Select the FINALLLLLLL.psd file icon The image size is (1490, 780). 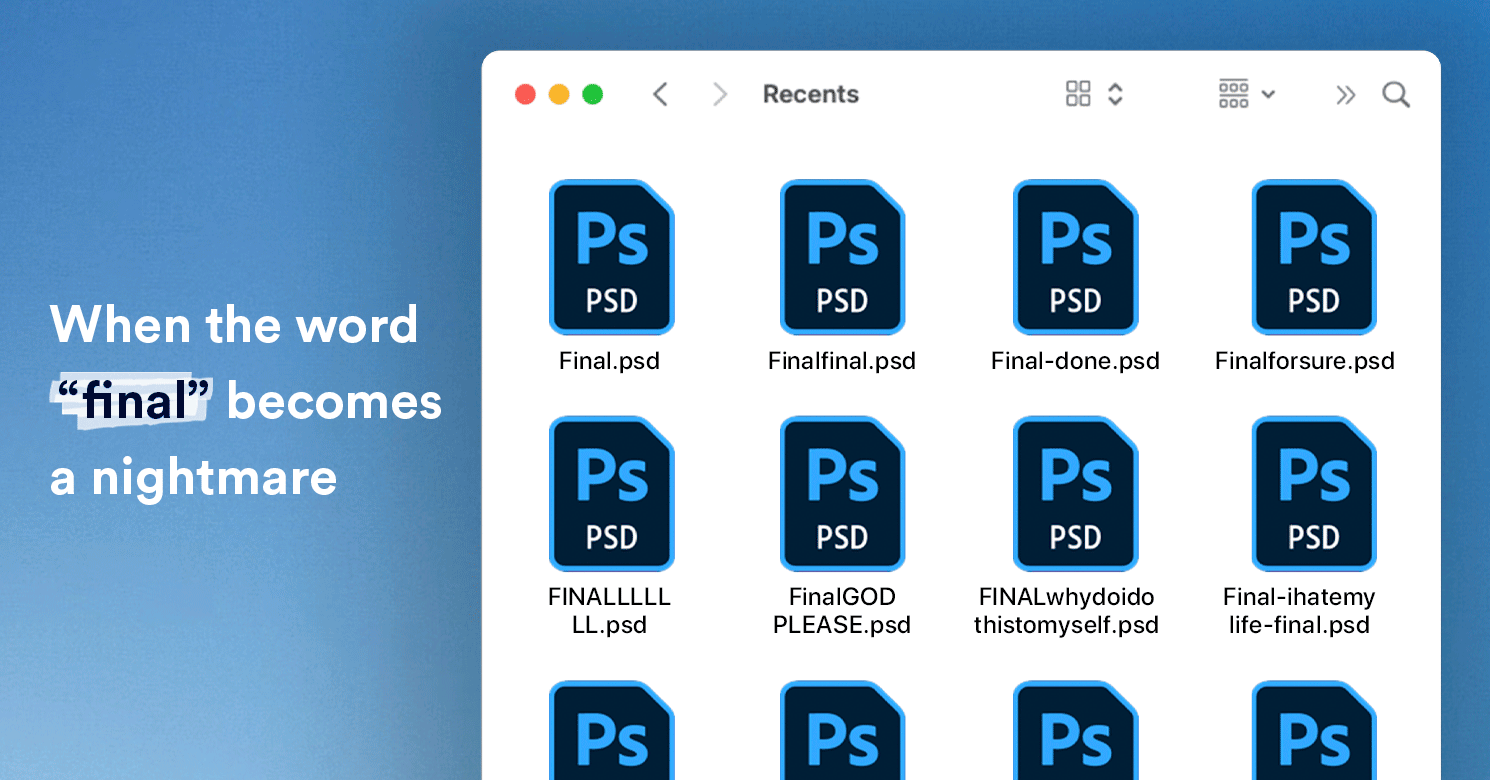[611, 494]
